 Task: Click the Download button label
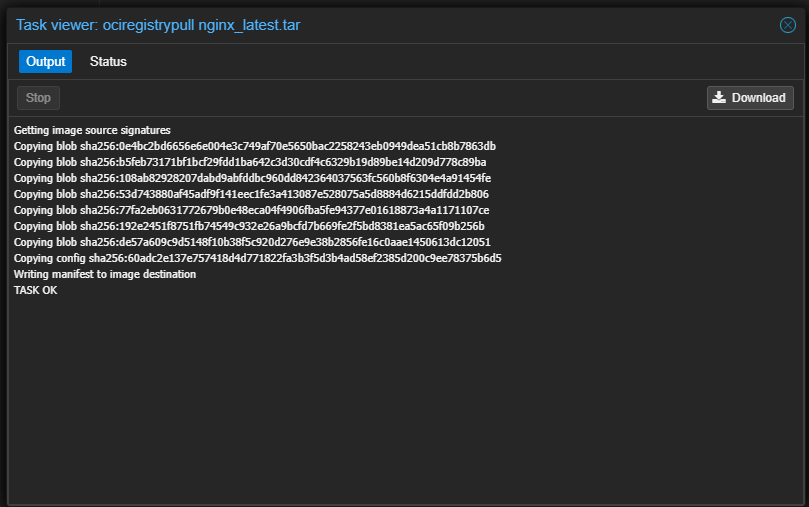click(x=758, y=98)
